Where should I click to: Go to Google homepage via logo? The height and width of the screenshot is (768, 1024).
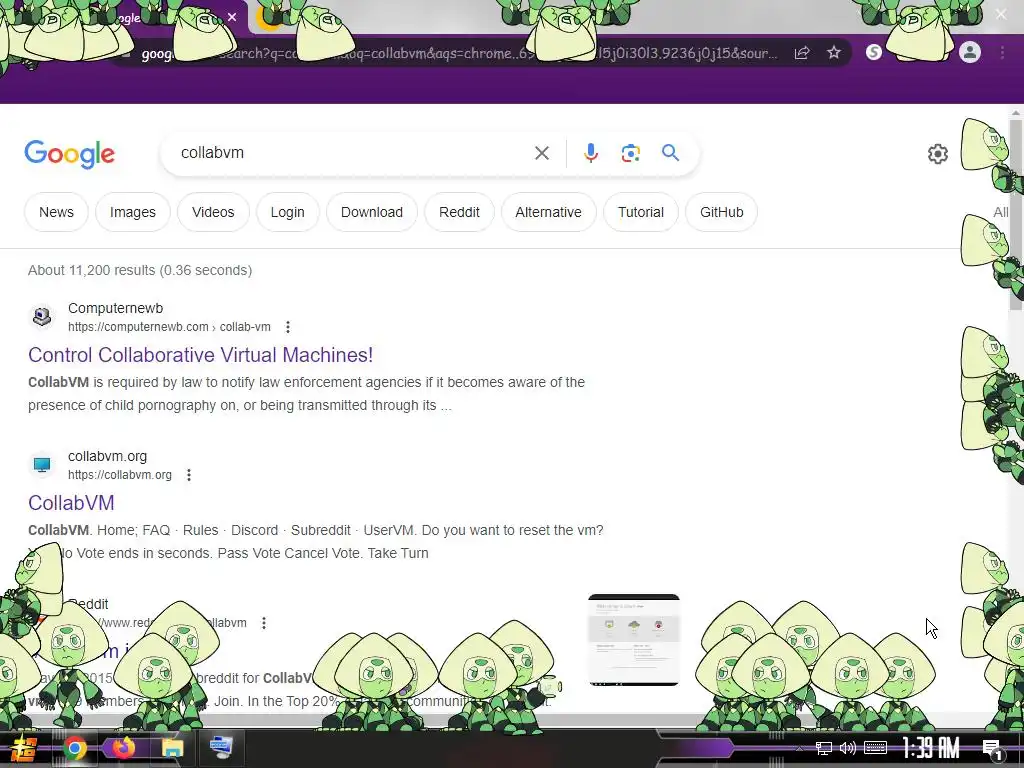tap(69, 154)
